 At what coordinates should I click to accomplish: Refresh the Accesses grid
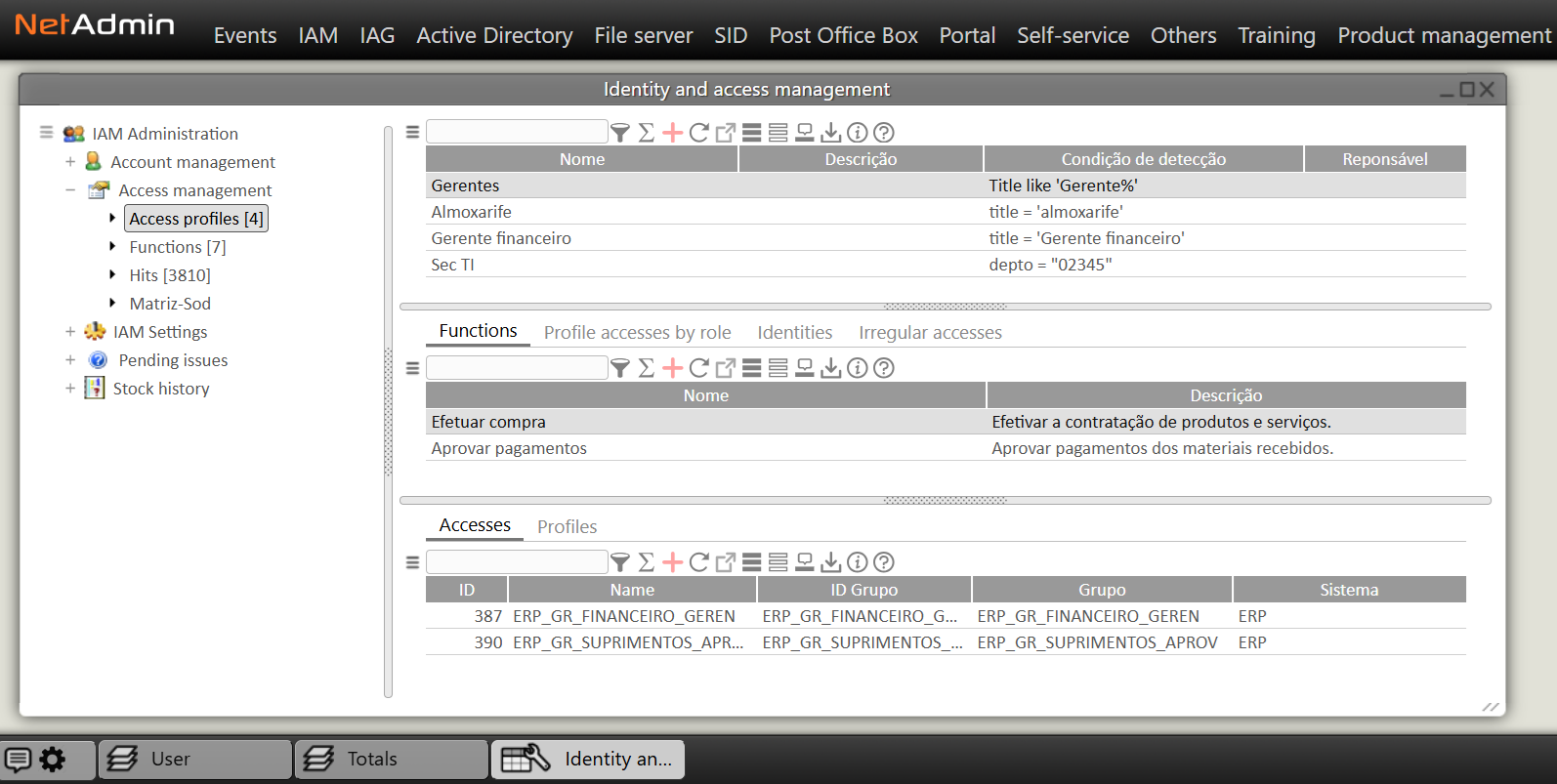(x=699, y=561)
